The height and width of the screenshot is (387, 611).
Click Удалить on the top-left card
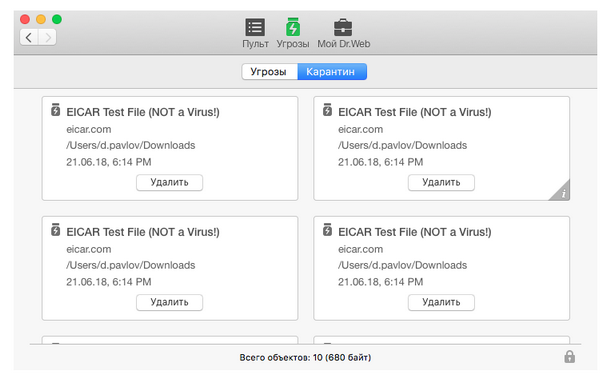click(170, 182)
